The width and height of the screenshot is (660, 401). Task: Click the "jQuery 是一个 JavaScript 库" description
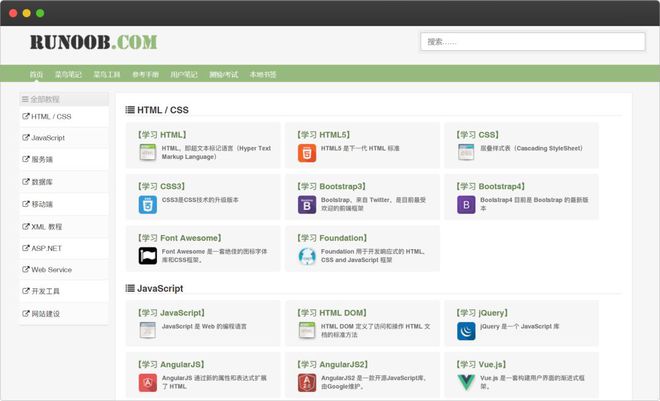(x=520, y=326)
